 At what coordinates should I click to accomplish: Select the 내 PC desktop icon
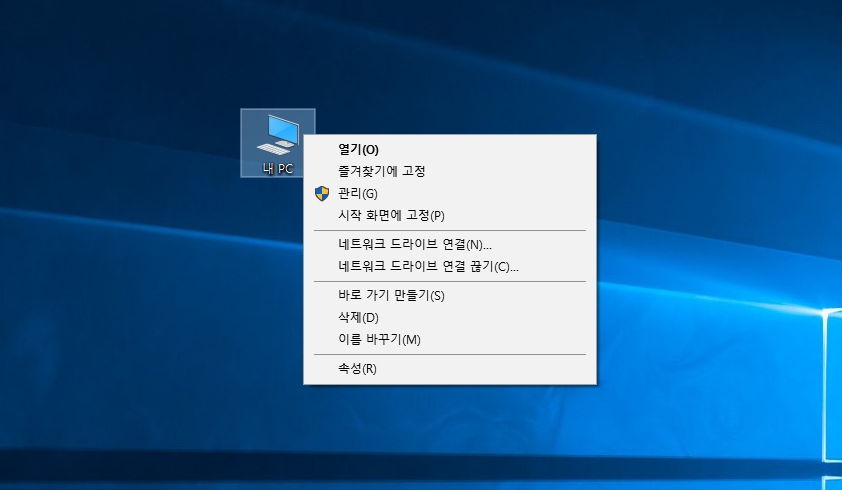pyautogui.click(x=278, y=143)
